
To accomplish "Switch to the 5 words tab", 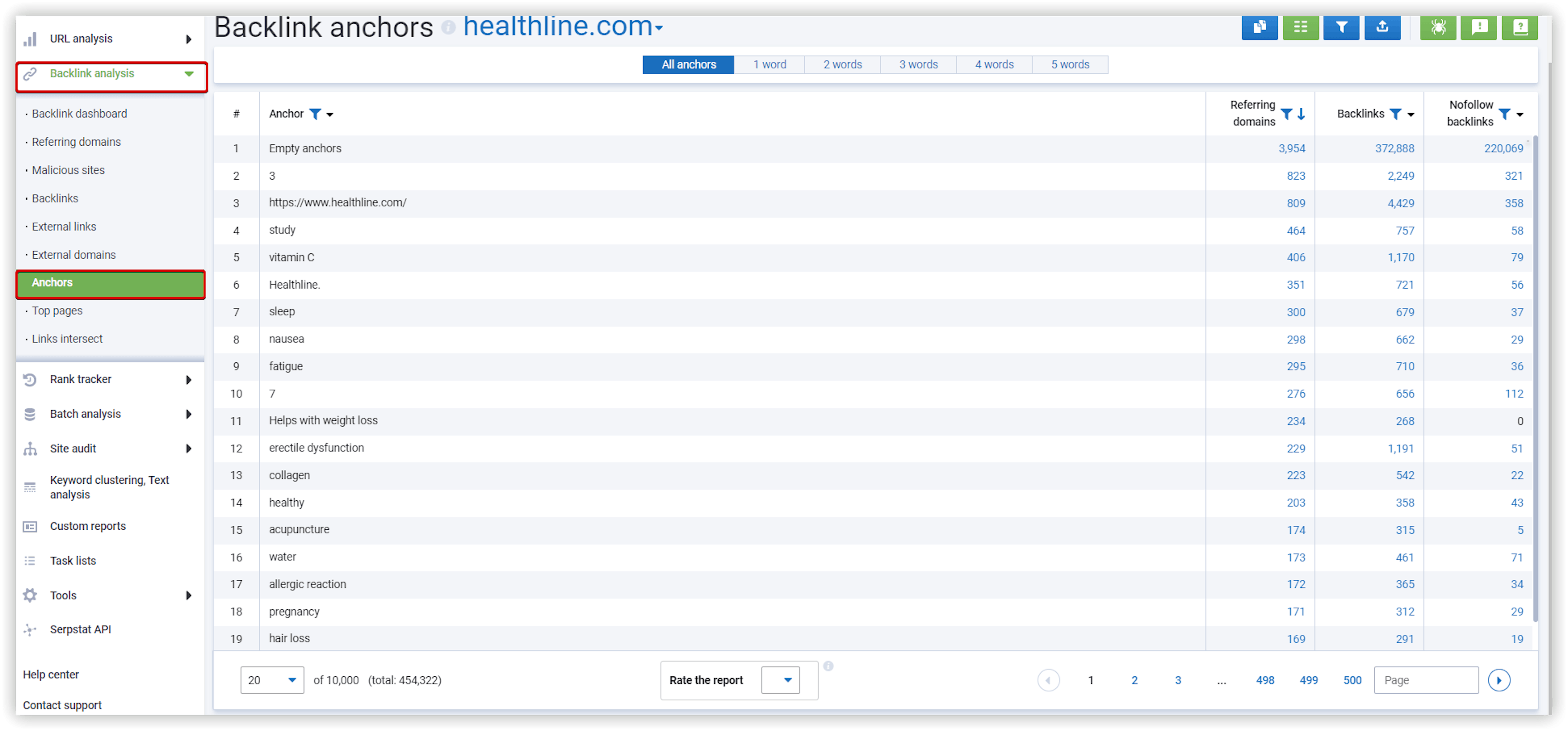I will (1070, 64).
